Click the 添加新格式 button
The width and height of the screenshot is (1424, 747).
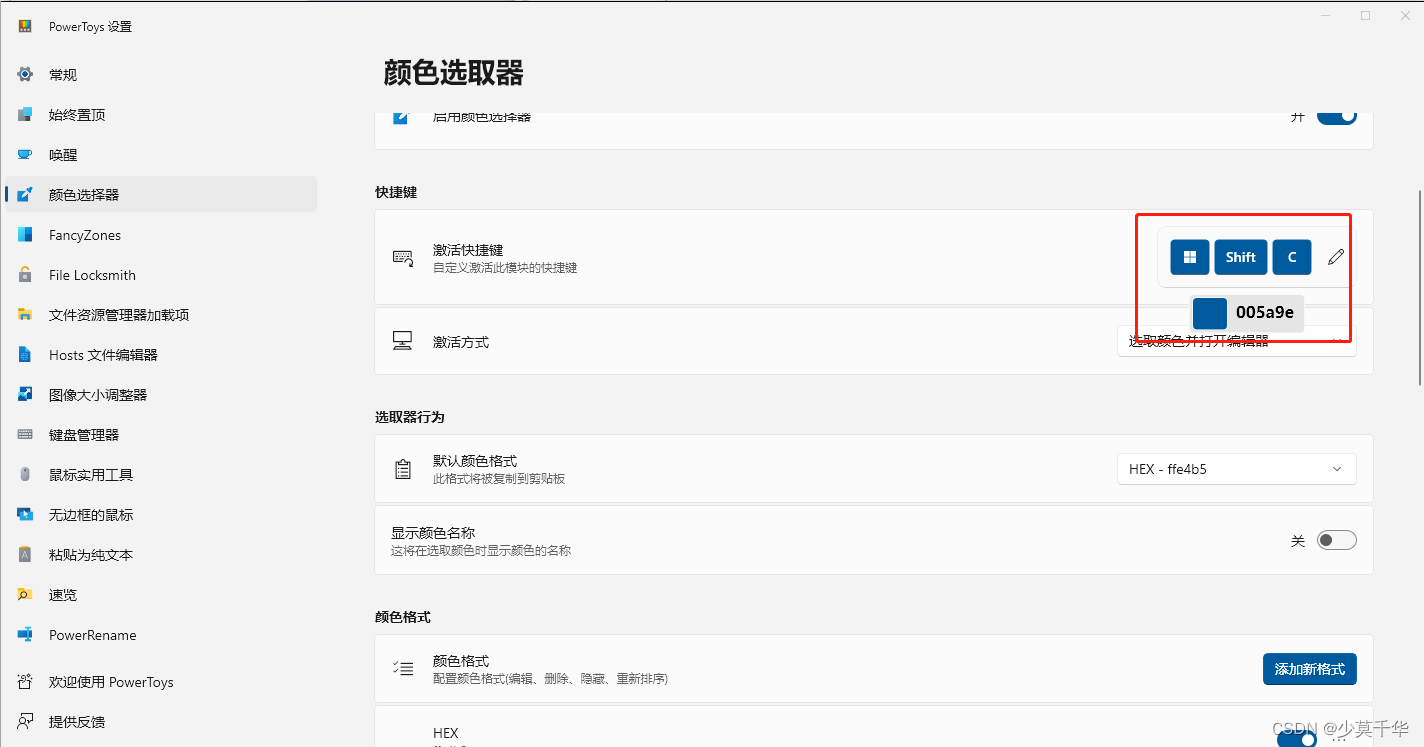coord(1310,669)
